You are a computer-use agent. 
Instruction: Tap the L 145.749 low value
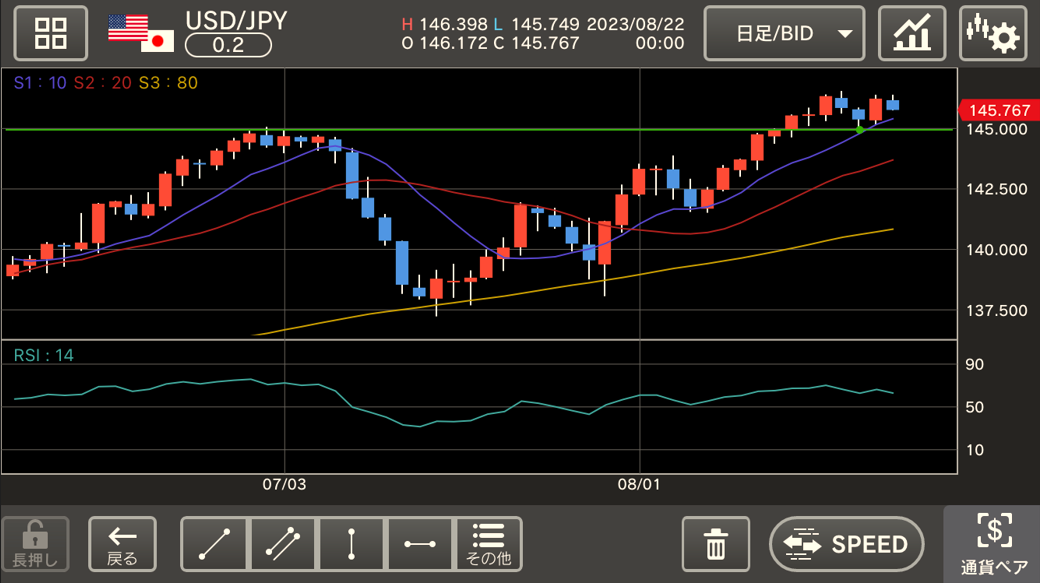537,25
